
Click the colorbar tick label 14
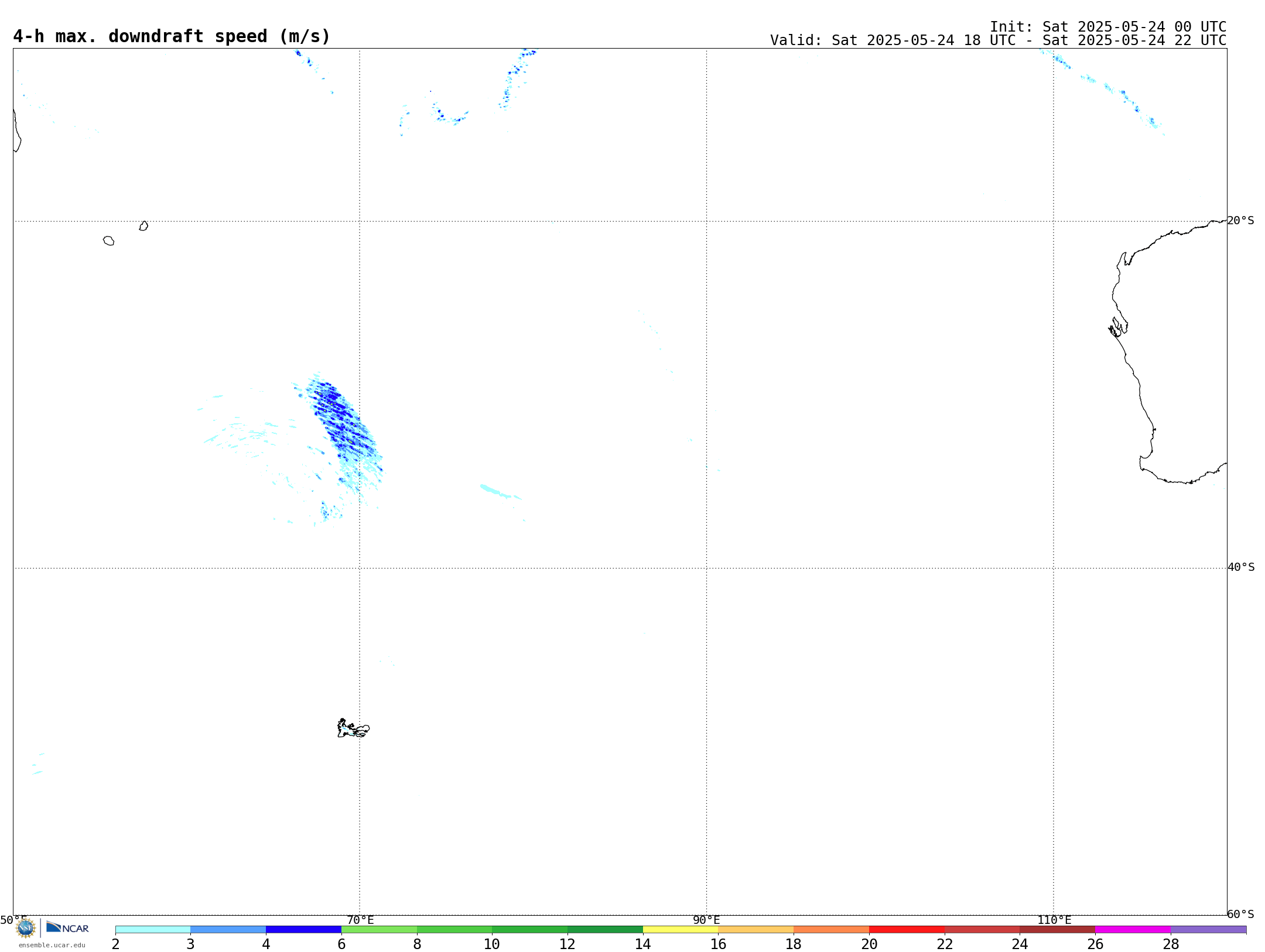(x=643, y=944)
